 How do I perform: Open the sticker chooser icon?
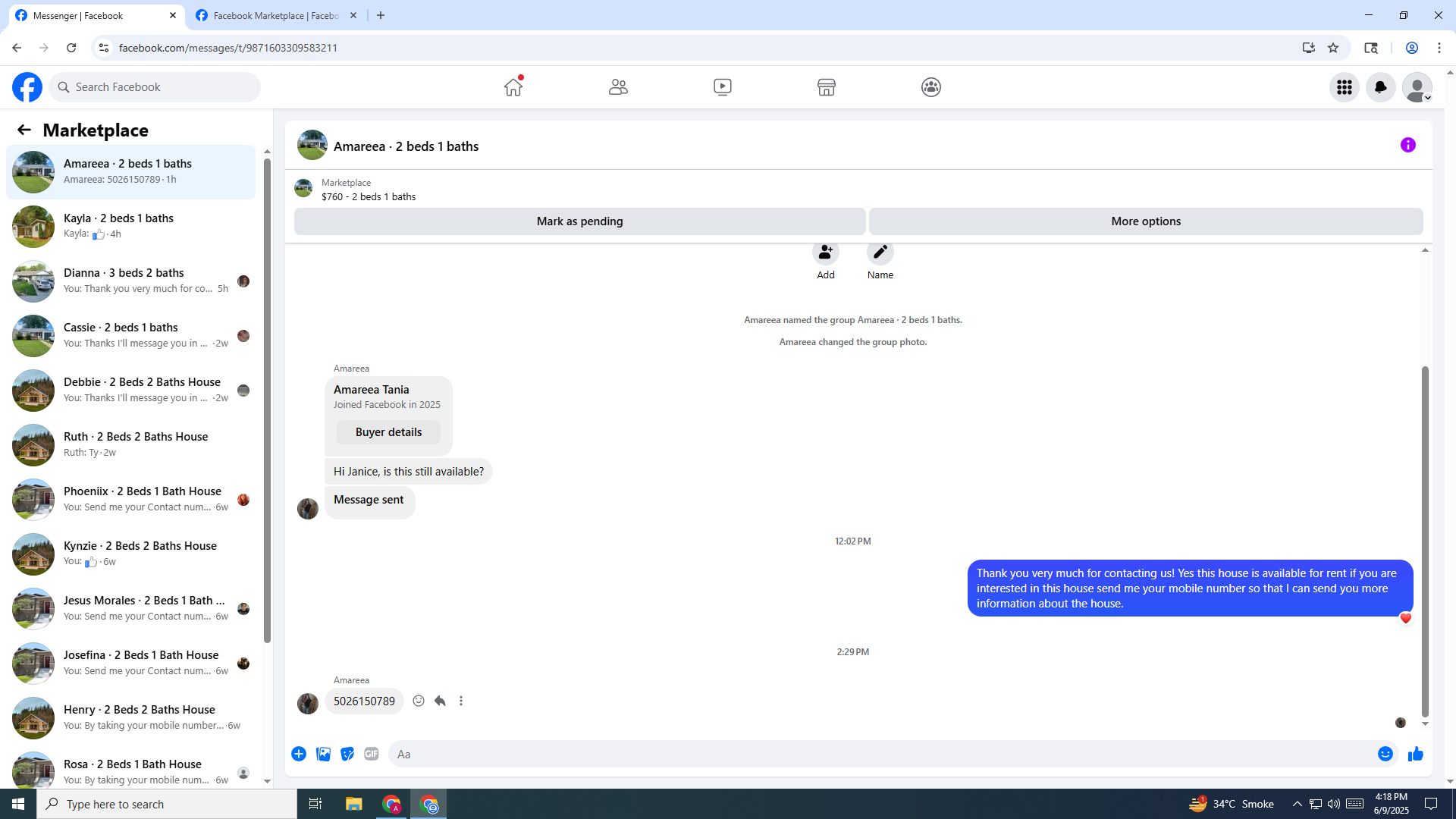[x=347, y=754]
